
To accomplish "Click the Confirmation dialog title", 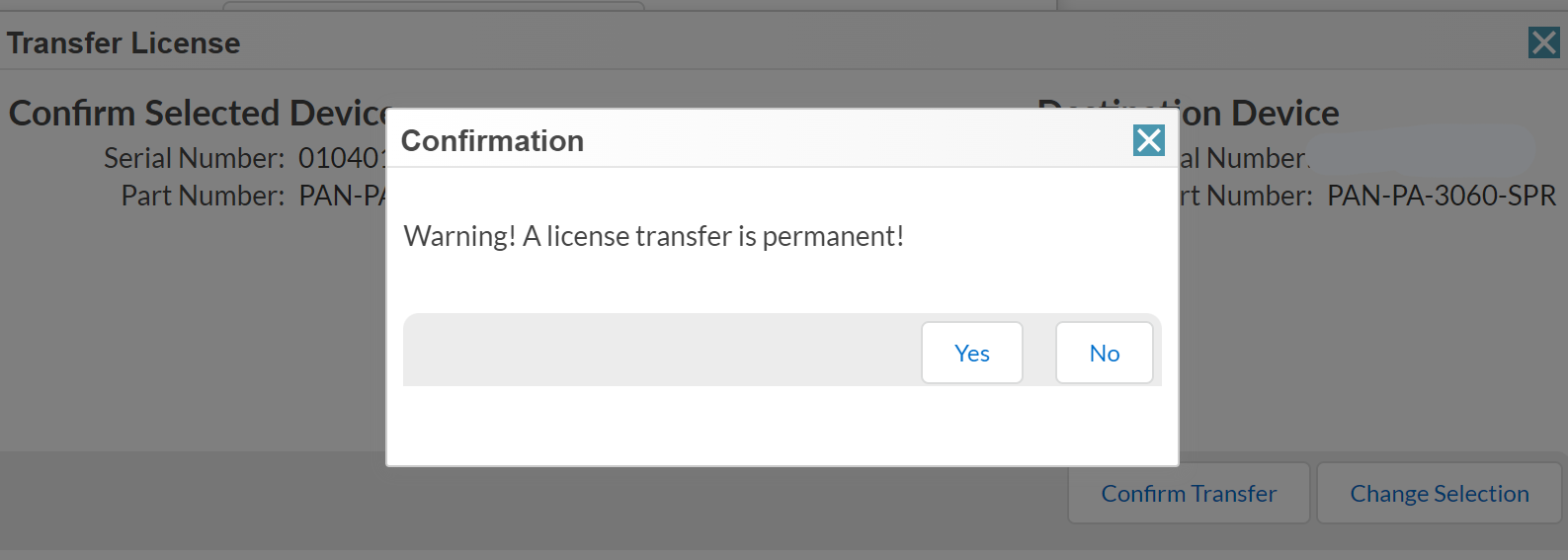I will pos(492,141).
